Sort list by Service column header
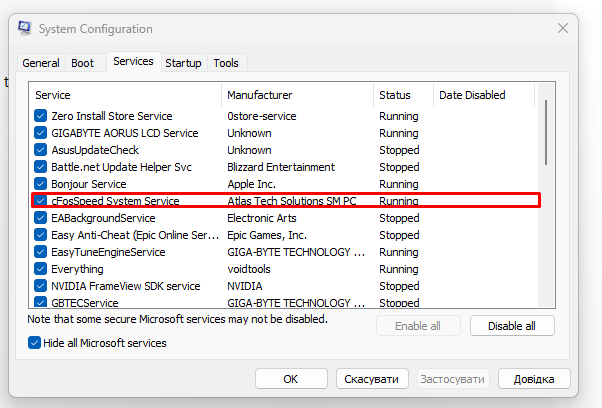Viewport: 602px width, 408px height. click(126, 95)
